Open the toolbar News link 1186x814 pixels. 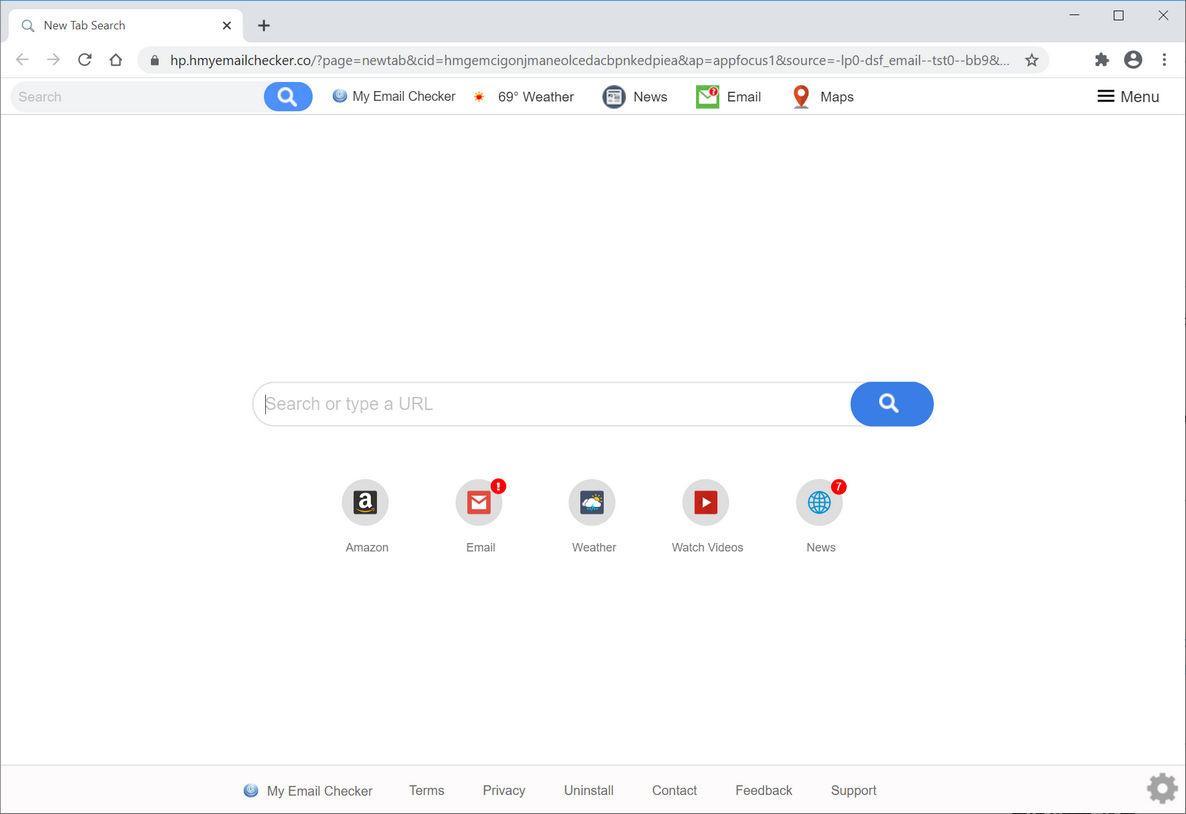[635, 97]
